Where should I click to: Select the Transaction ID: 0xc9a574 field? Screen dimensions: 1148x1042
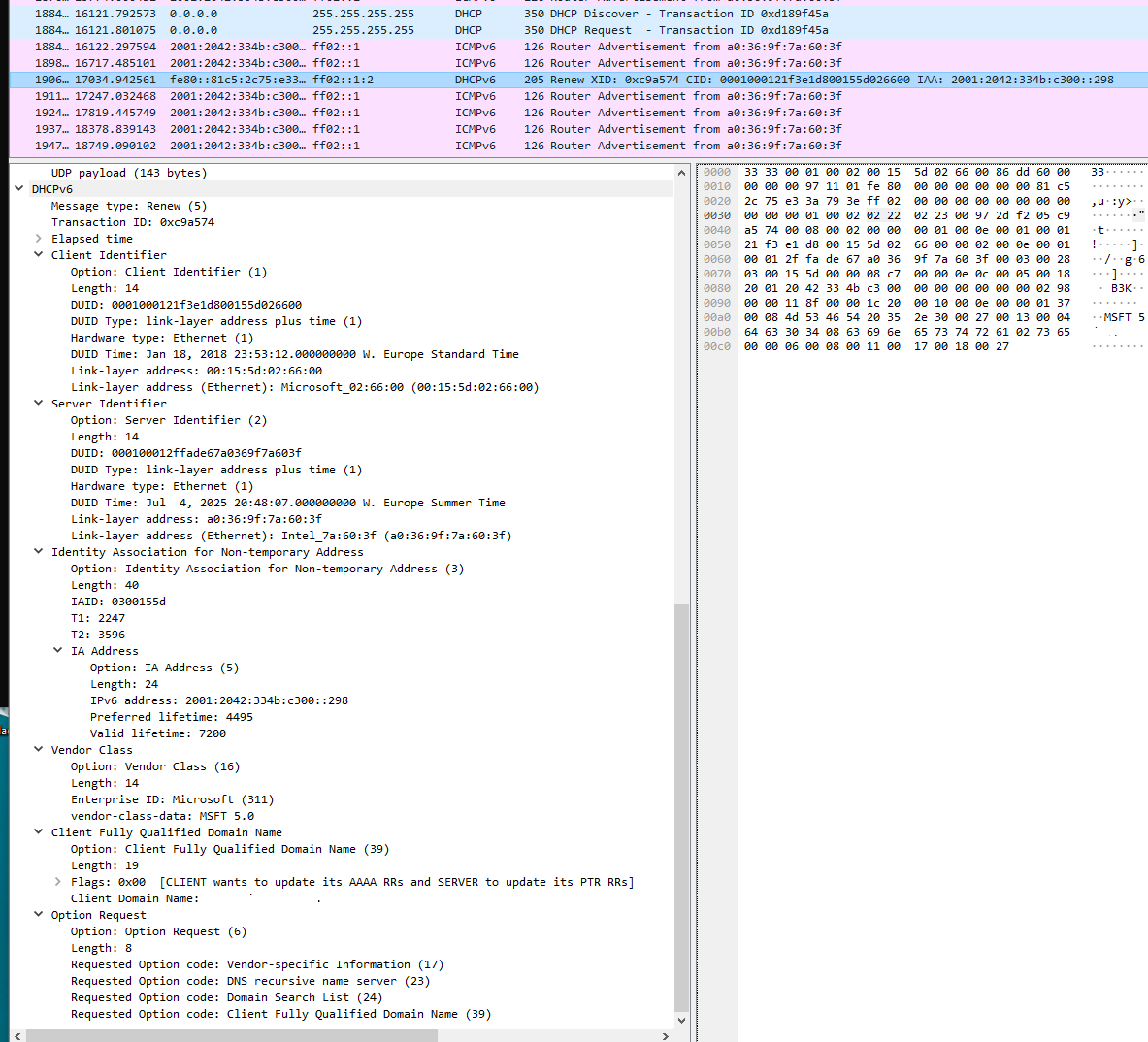133,222
